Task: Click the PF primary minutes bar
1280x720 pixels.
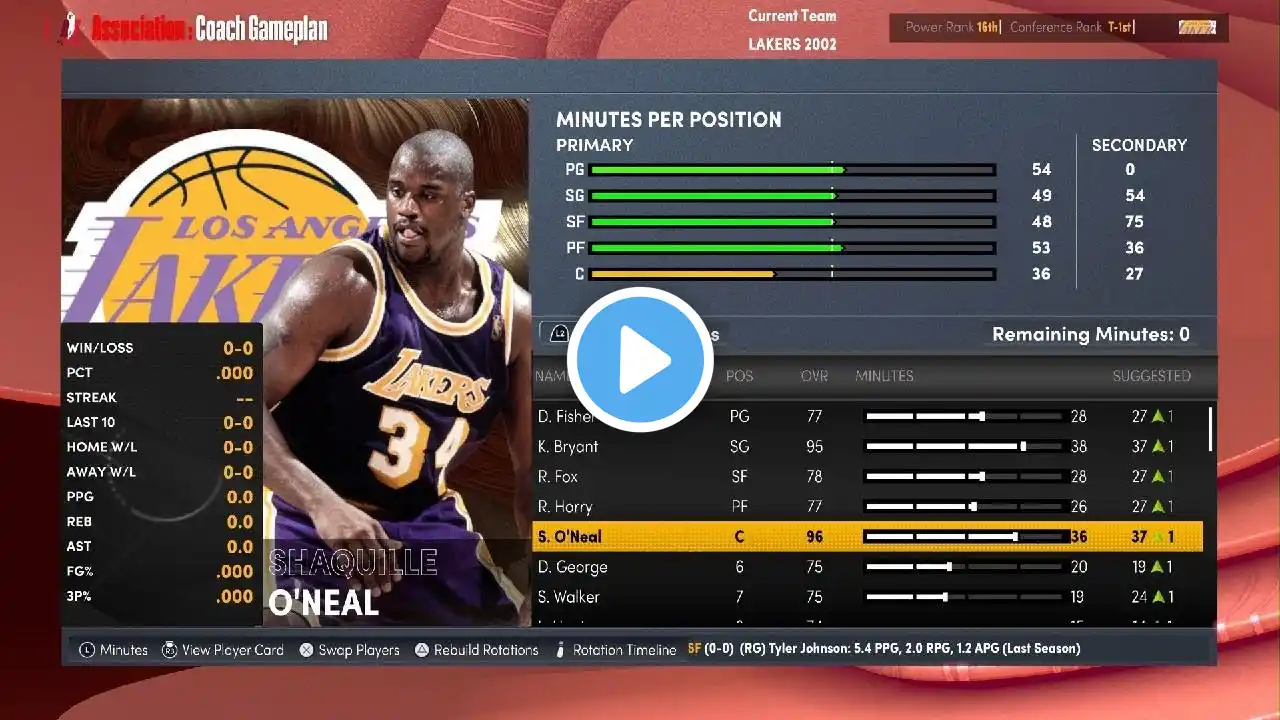Action: [x=792, y=248]
